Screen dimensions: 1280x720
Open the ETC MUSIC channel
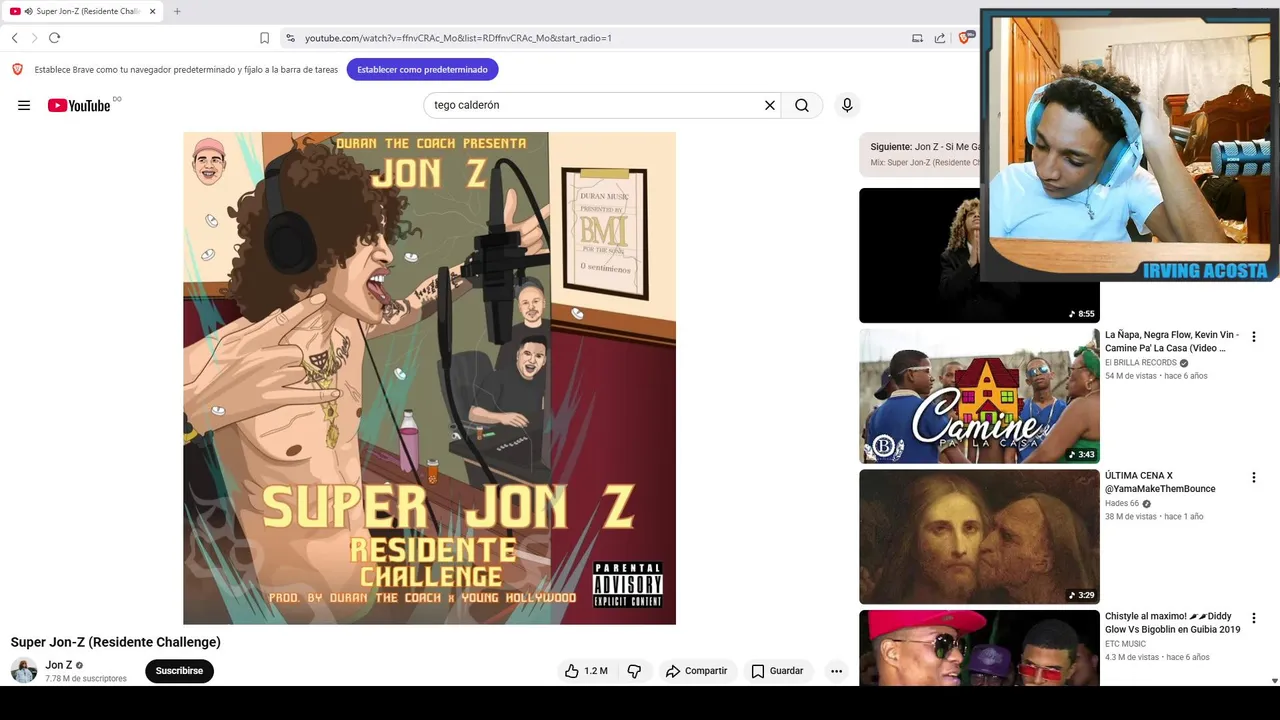(x=1125, y=644)
